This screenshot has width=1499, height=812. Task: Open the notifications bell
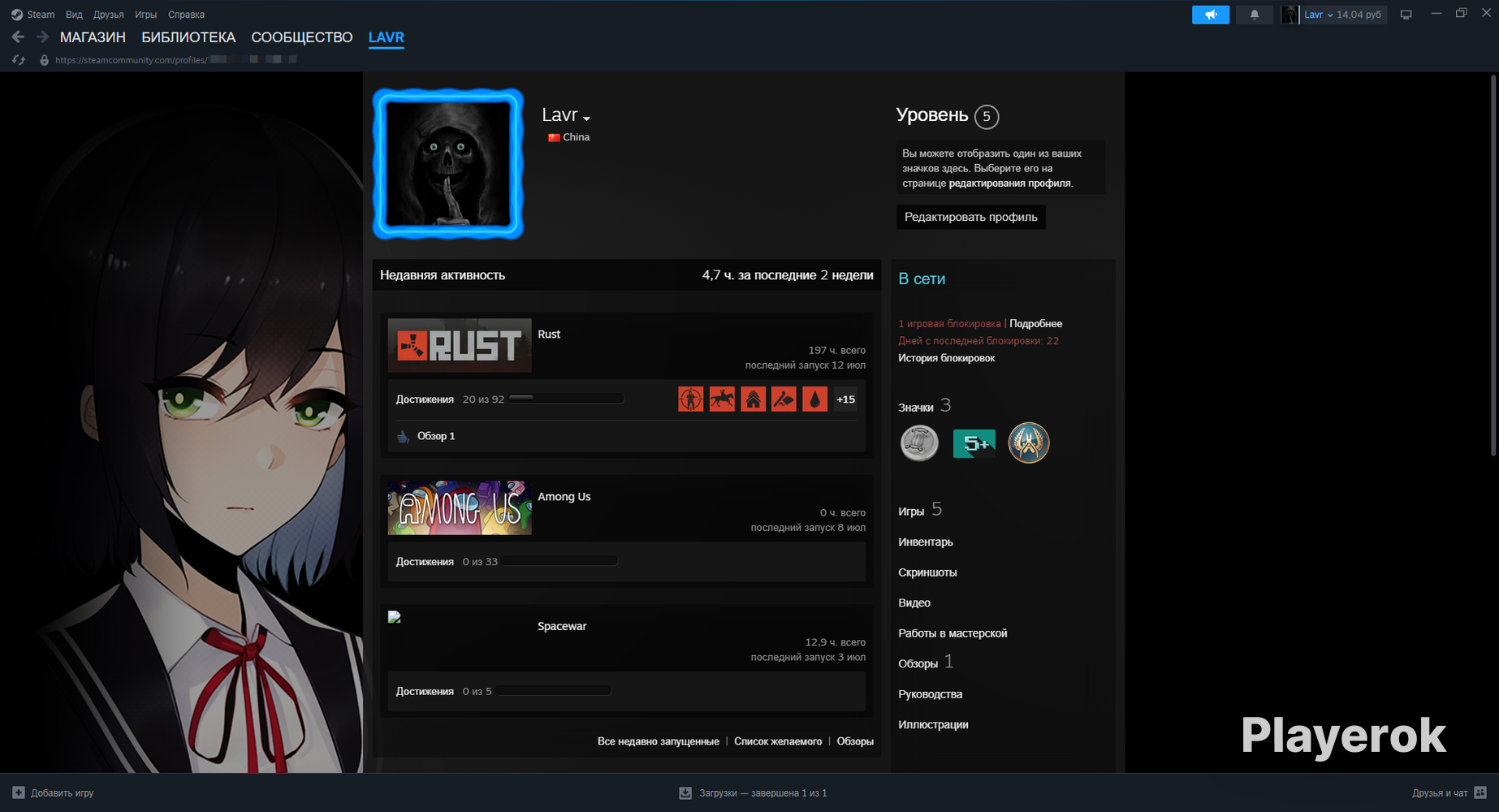(x=1255, y=15)
